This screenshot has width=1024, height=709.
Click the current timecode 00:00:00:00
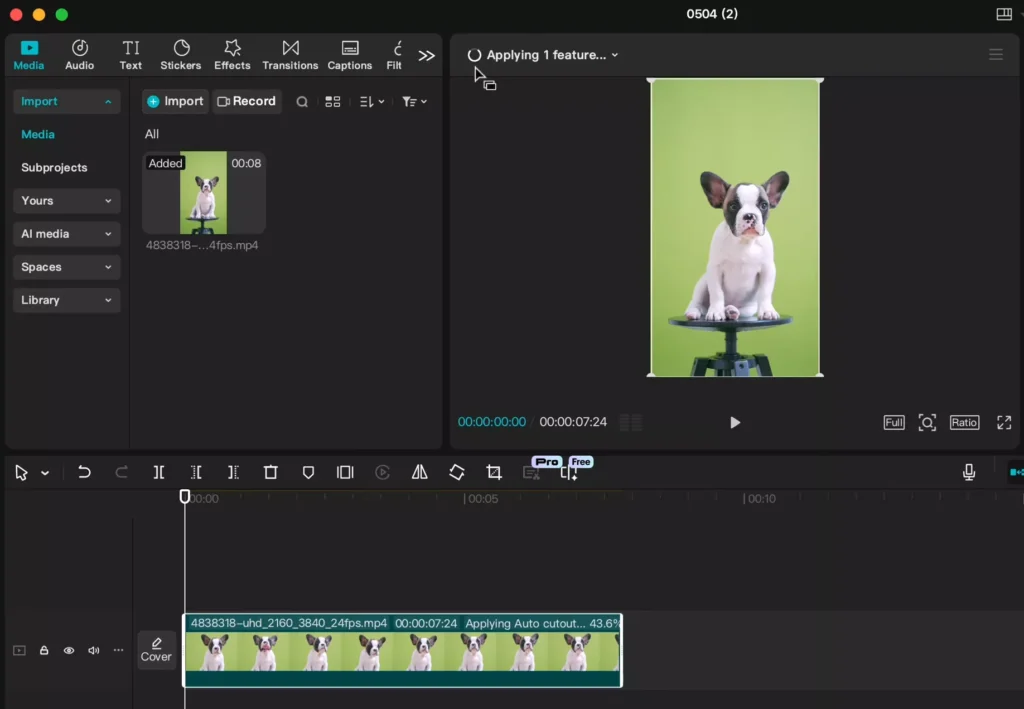tap(491, 422)
